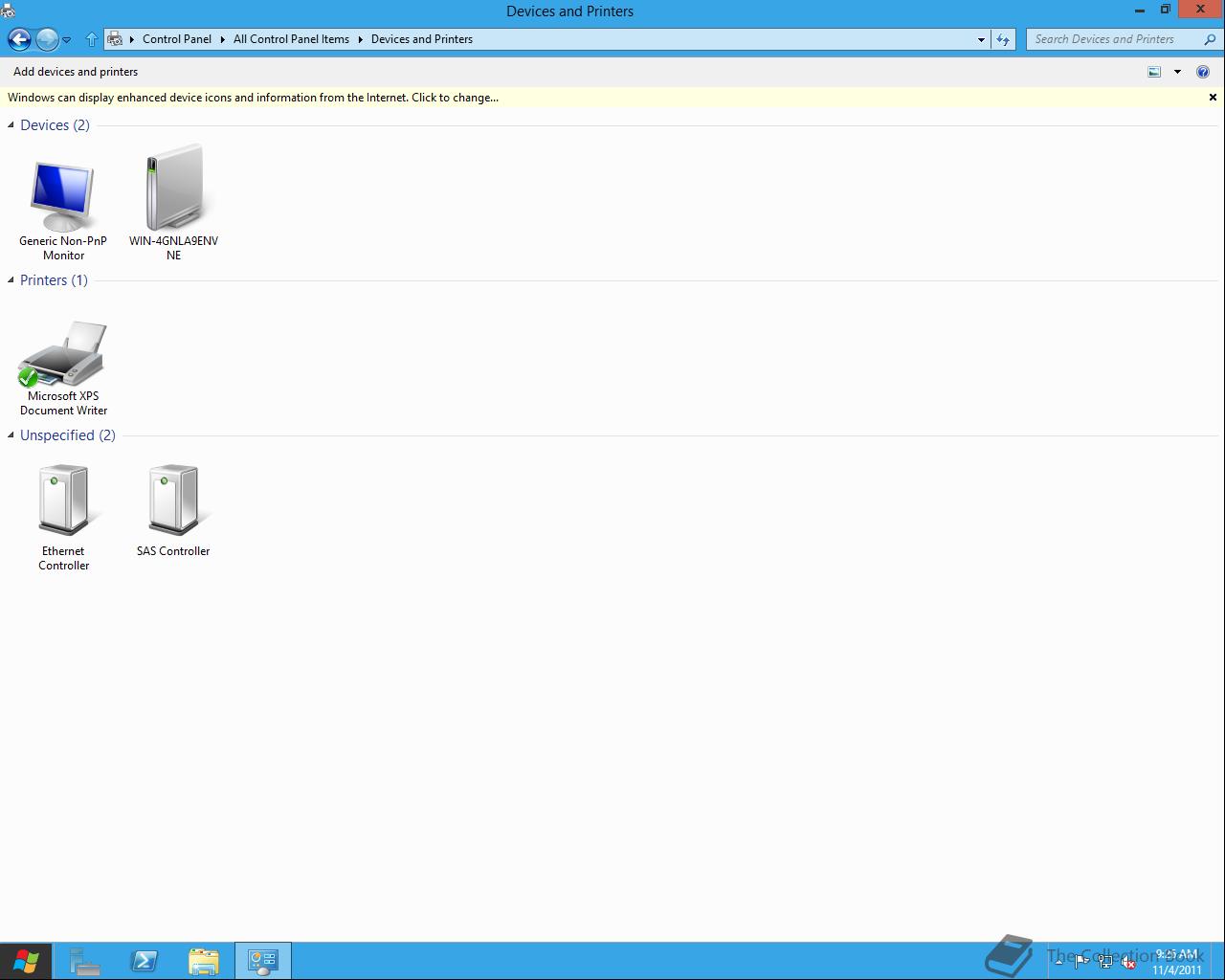Open the Help question mark icon
The image size is (1225, 980).
pyautogui.click(x=1203, y=72)
